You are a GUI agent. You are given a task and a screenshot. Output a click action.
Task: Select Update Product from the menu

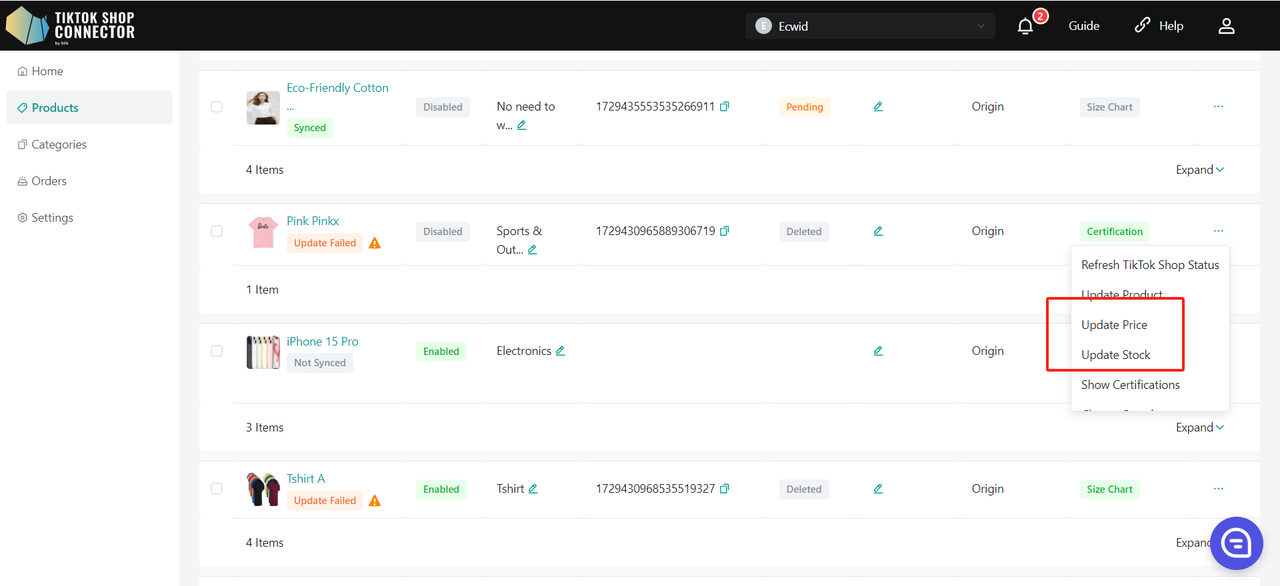(x=1150, y=295)
